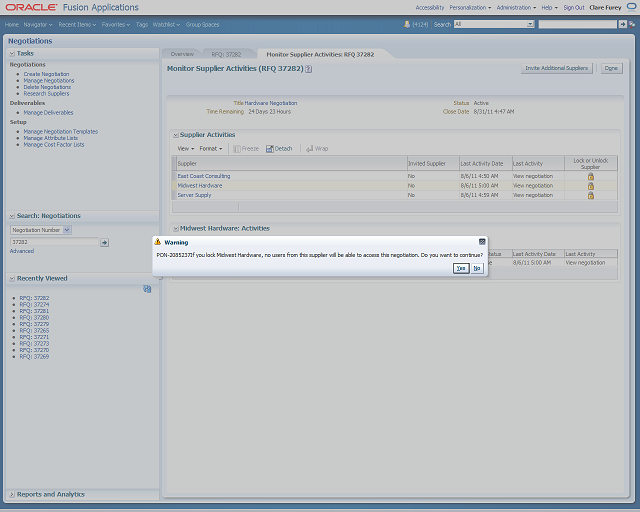
Task: Click the notifications bell icon (4124)
Action: click(x=407, y=24)
